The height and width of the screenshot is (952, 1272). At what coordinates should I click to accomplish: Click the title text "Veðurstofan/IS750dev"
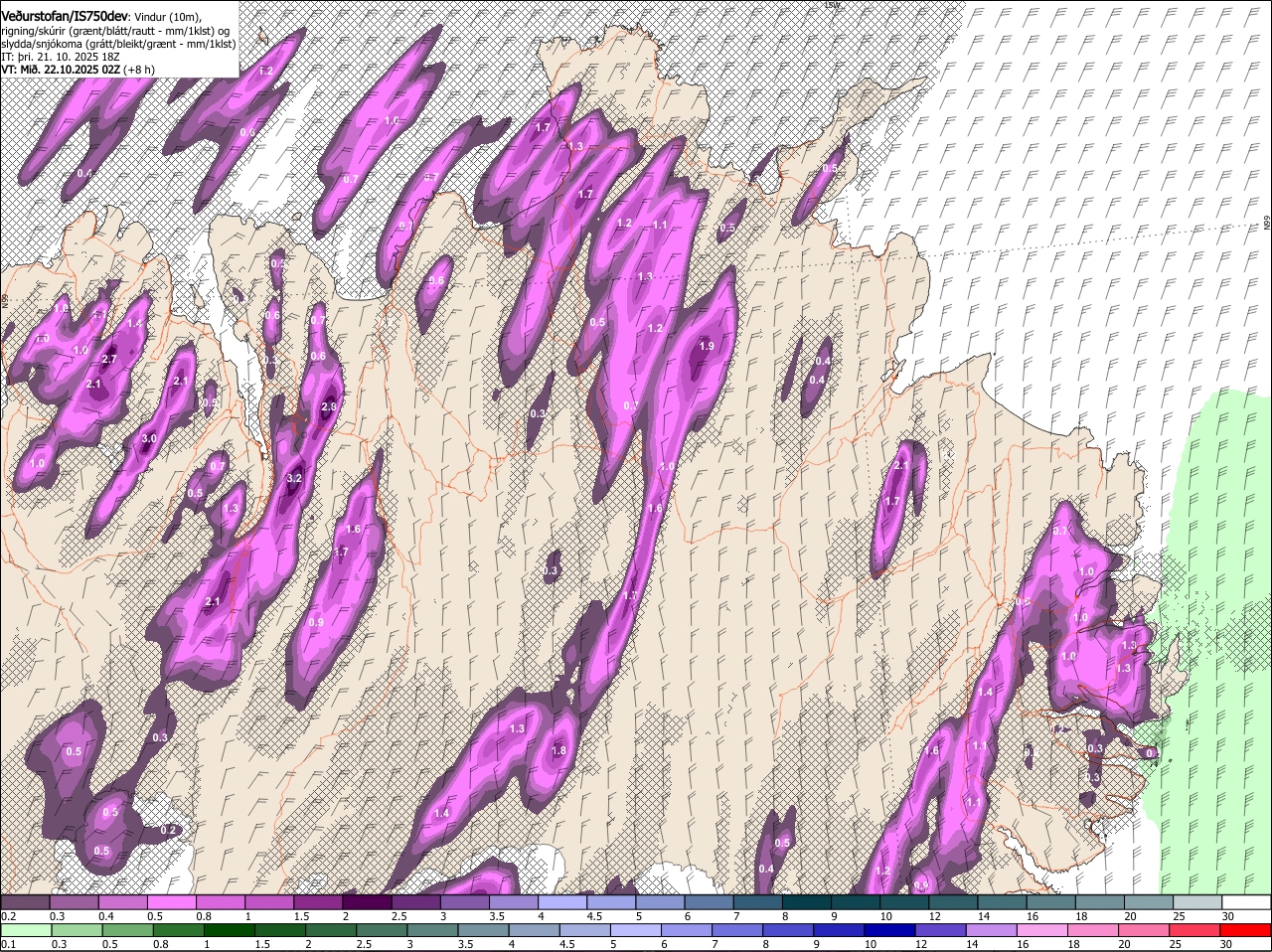[x=66, y=15]
